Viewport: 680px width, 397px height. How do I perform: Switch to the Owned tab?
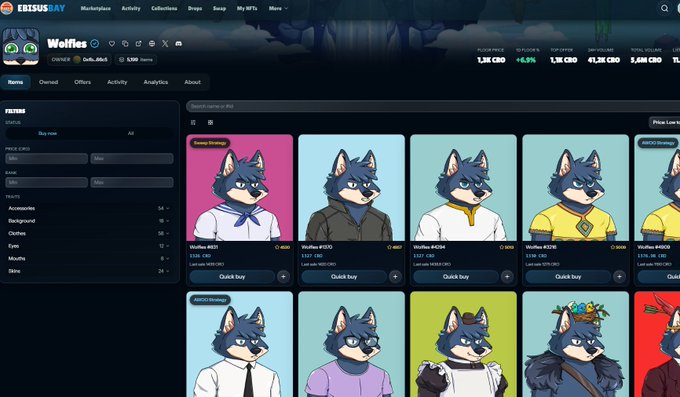(x=48, y=82)
